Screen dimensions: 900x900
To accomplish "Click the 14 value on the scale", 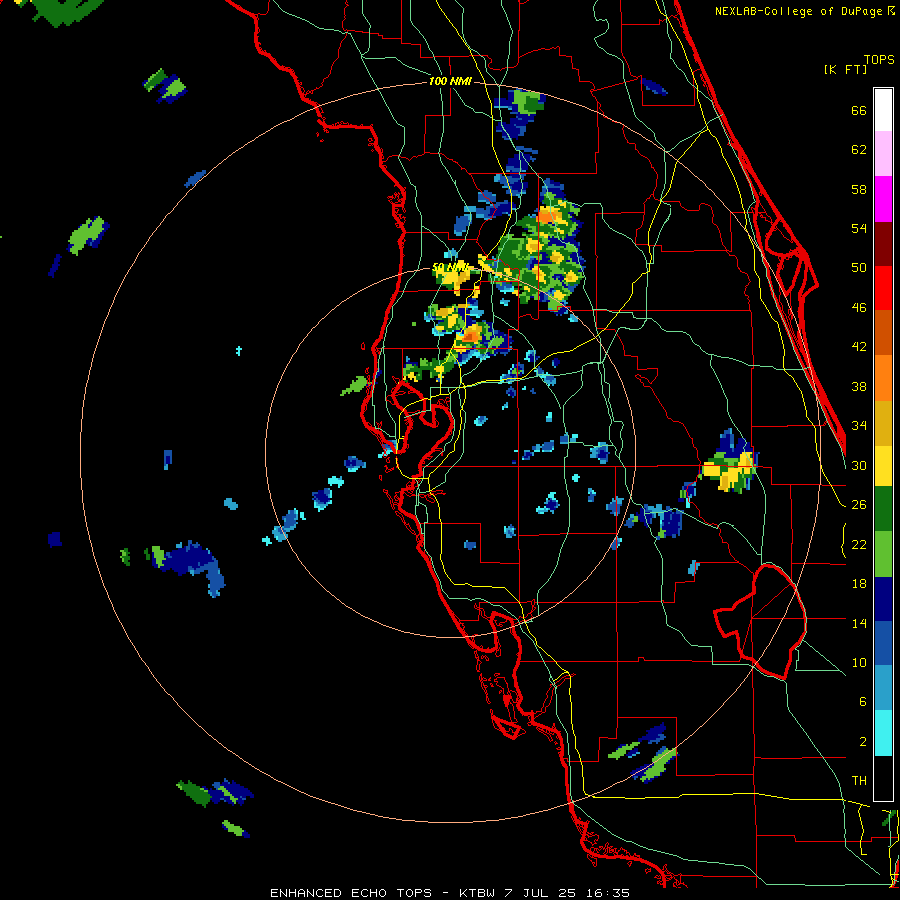I will [x=859, y=623].
